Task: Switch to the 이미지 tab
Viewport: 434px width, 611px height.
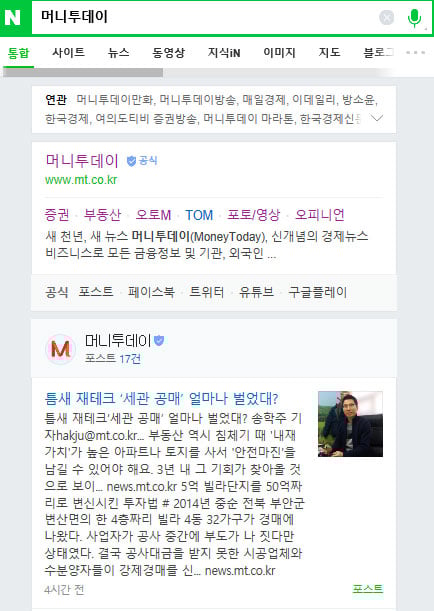Action: point(279,53)
